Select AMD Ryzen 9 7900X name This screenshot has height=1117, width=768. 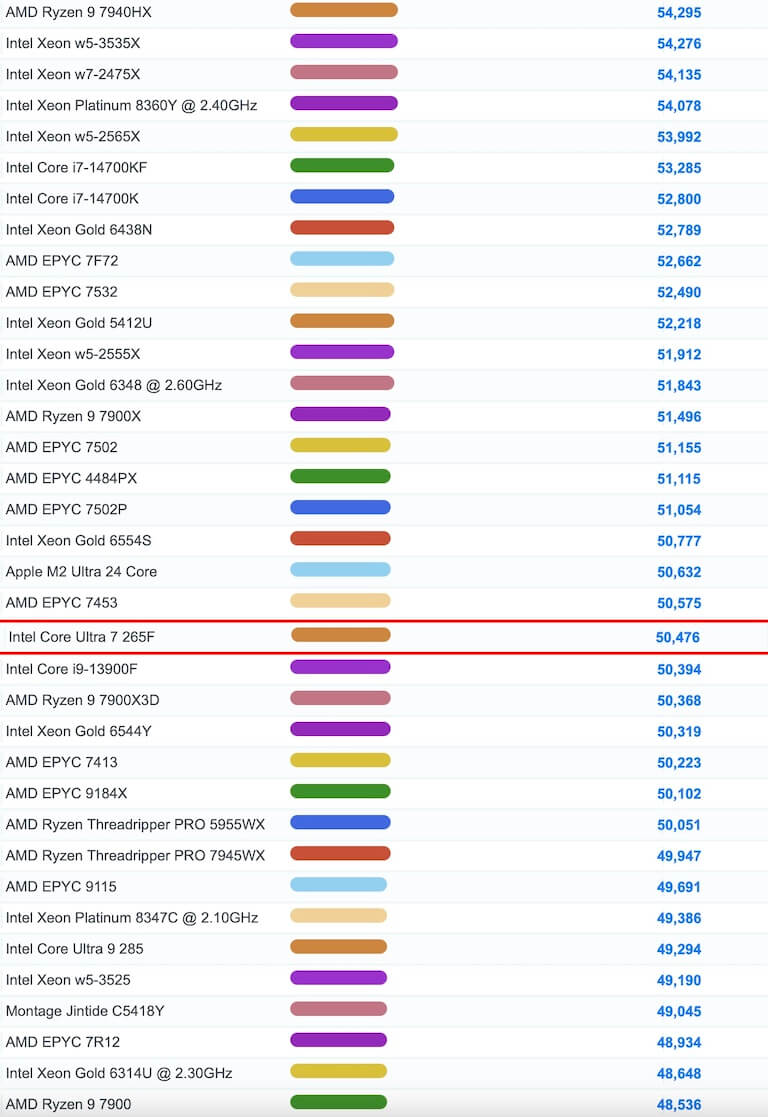[x=73, y=416]
